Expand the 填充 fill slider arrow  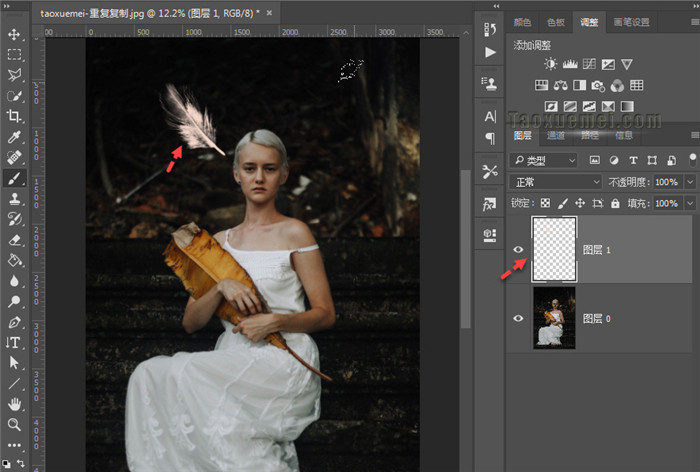(691, 204)
